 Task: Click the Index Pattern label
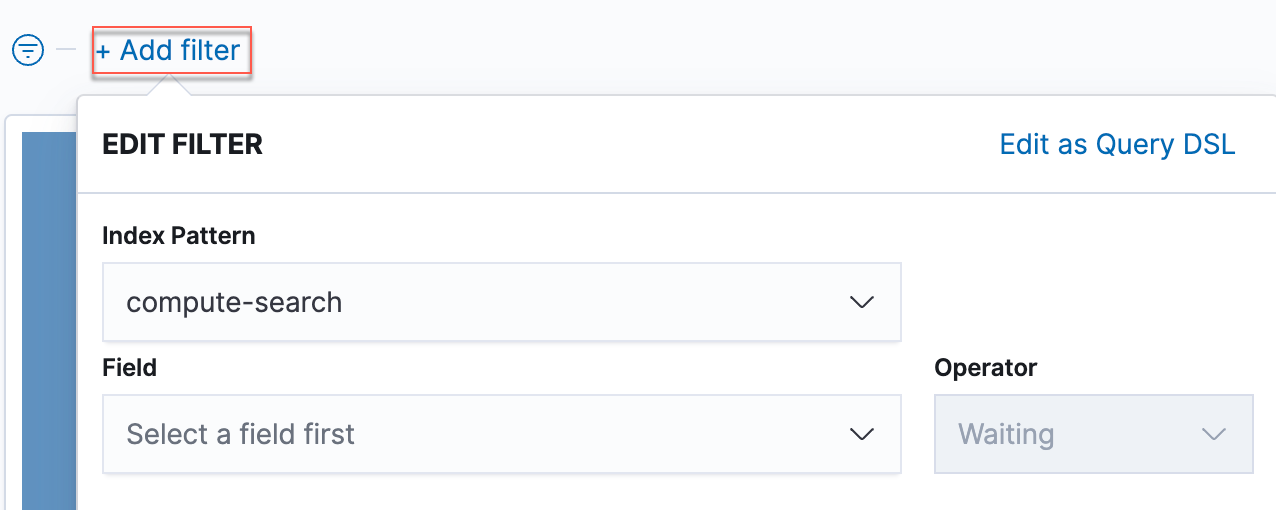coord(179,236)
